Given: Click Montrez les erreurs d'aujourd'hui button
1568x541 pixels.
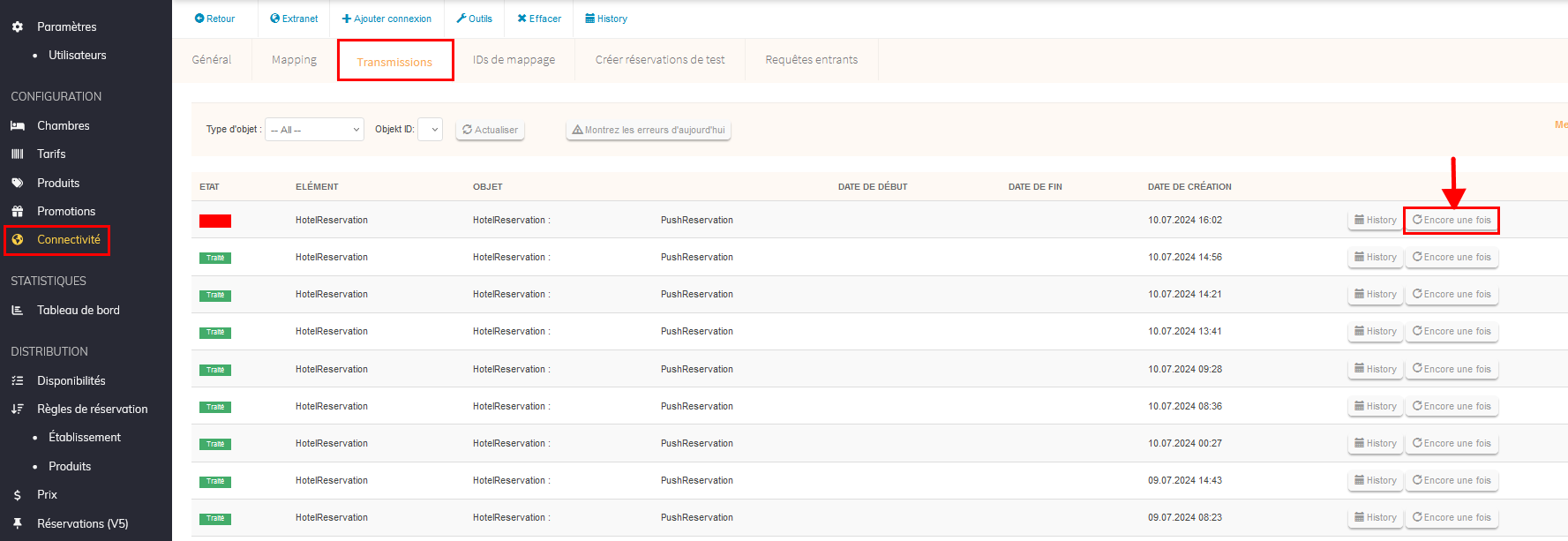Looking at the screenshot, I should (649, 130).
